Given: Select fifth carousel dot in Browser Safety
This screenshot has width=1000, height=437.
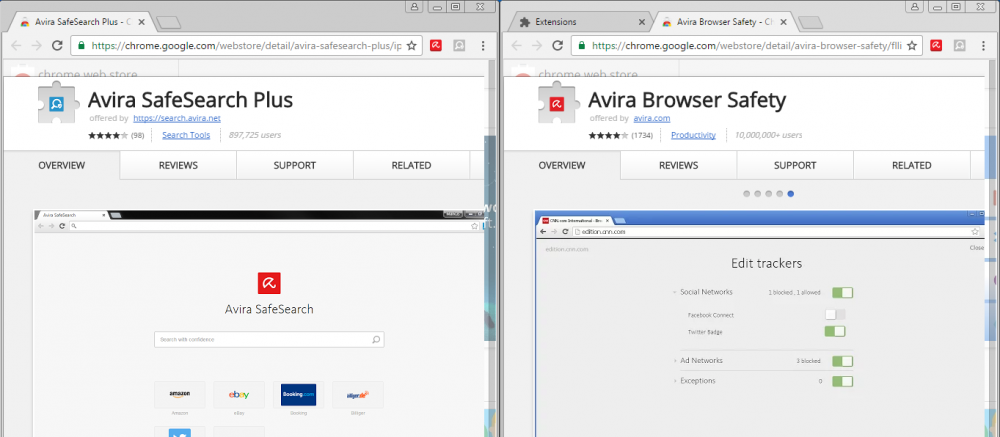Looking at the screenshot, I should pyautogui.click(x=791, y=193).
